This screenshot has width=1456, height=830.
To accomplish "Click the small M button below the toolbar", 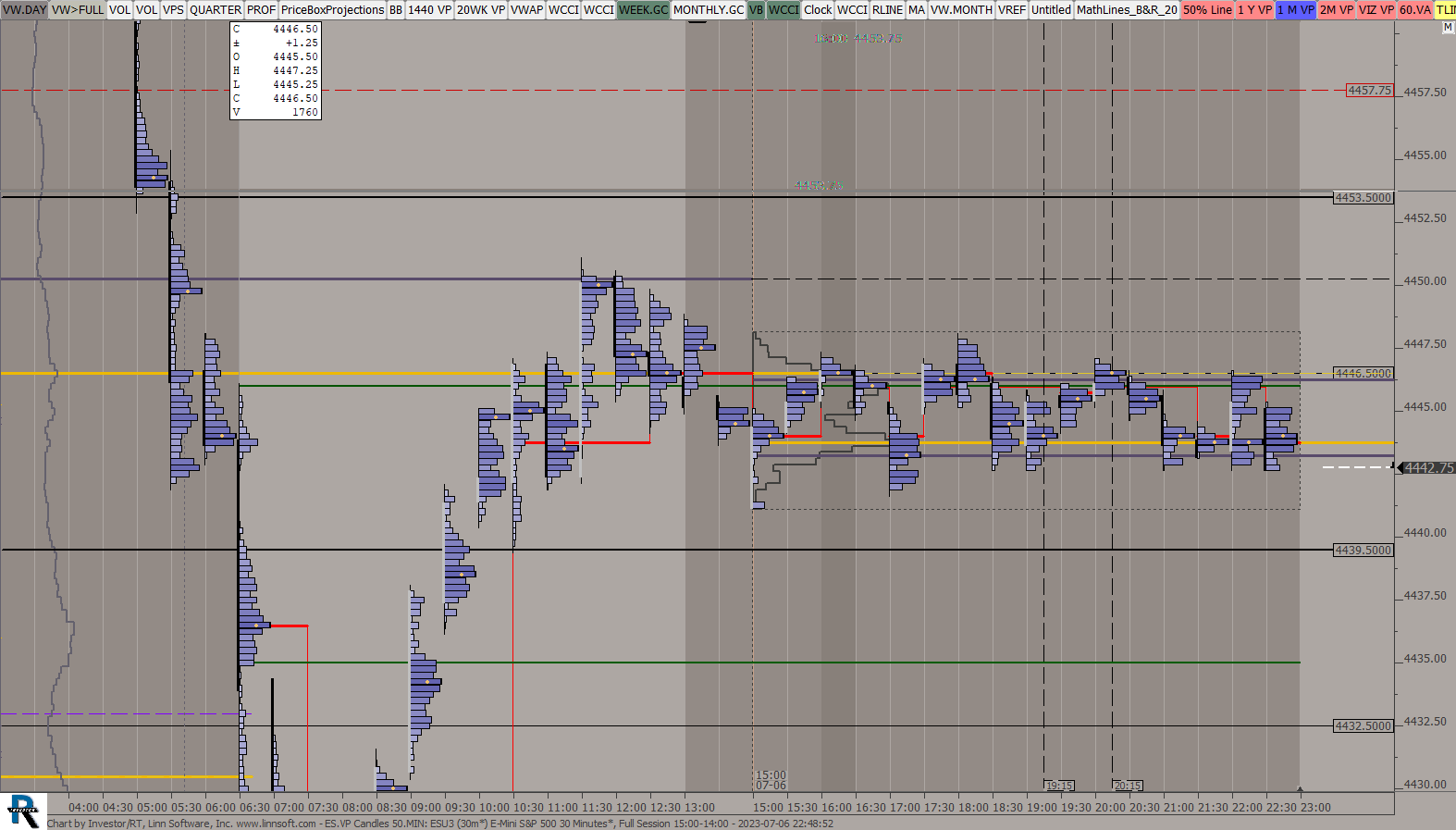I will [x=1448, y=28].
